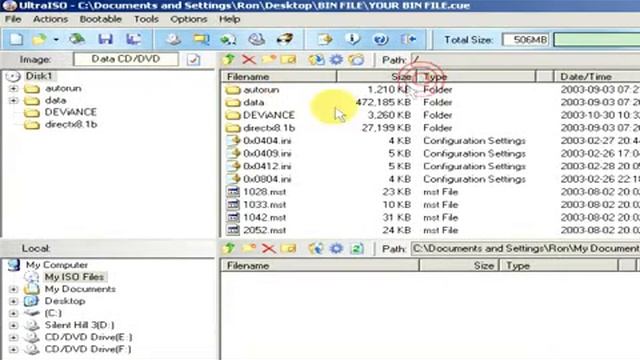Image resolution: width=640 pixels, height=360 pixels.
Task: Click the New image toolbar icon
Action: pyautogui.click(x=16, y=39)
